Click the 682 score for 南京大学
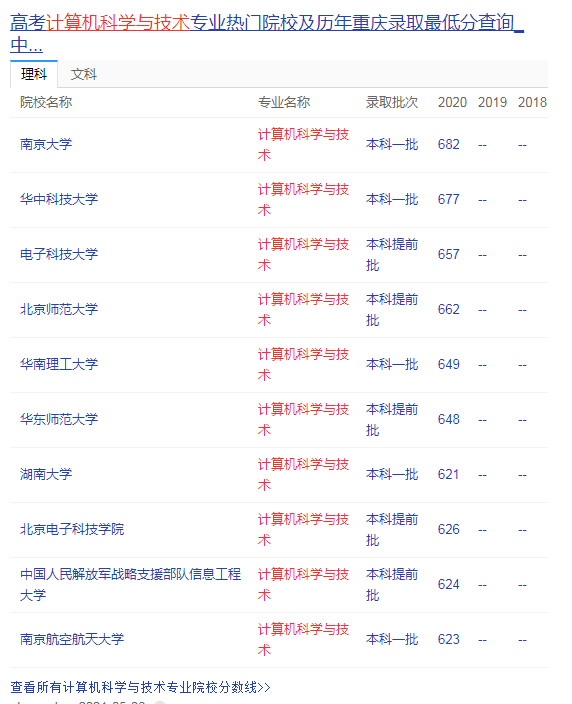The width and height of the screenshot is (572, 704). [x=449, y=145]
